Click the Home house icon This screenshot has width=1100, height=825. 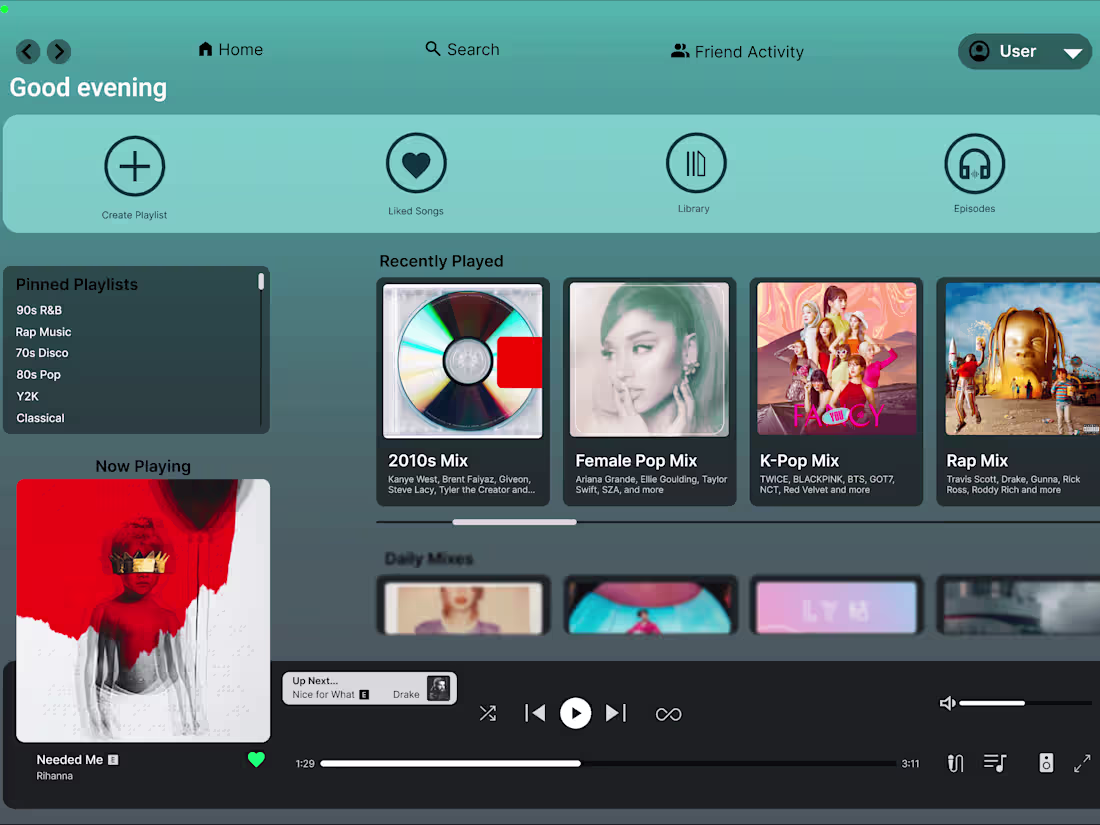click(x=205, y=48)
